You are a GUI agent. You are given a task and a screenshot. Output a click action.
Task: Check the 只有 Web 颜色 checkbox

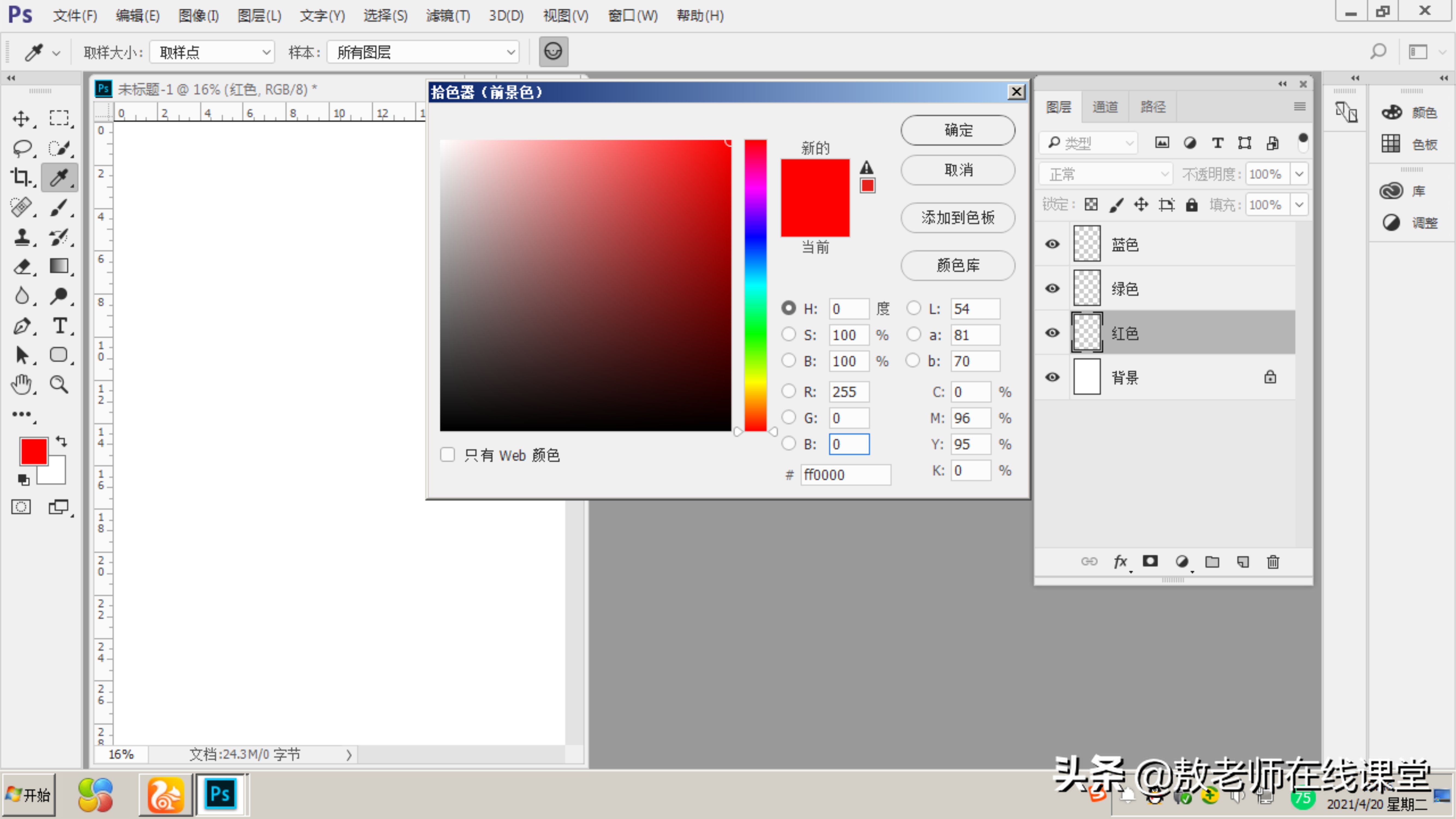448,455
